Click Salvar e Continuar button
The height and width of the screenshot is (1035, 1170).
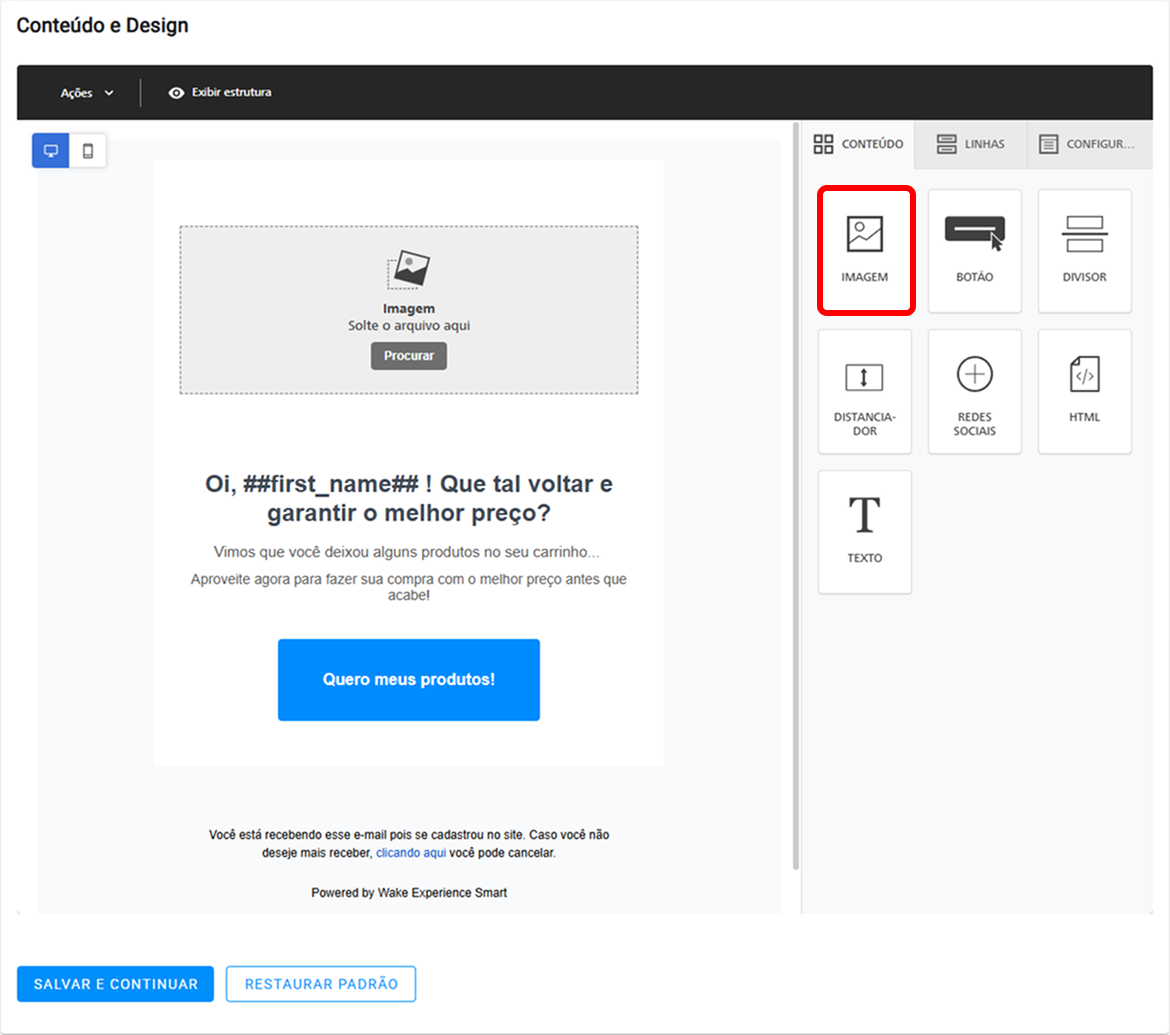116,984
